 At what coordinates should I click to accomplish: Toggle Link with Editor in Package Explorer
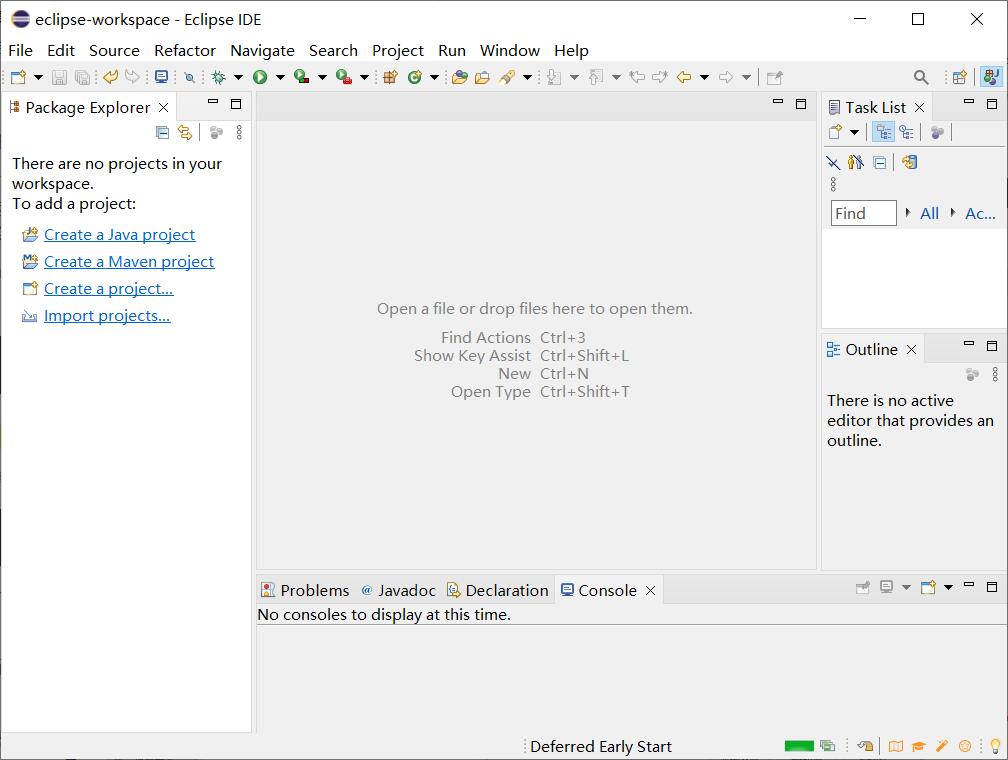coord(185,132)
